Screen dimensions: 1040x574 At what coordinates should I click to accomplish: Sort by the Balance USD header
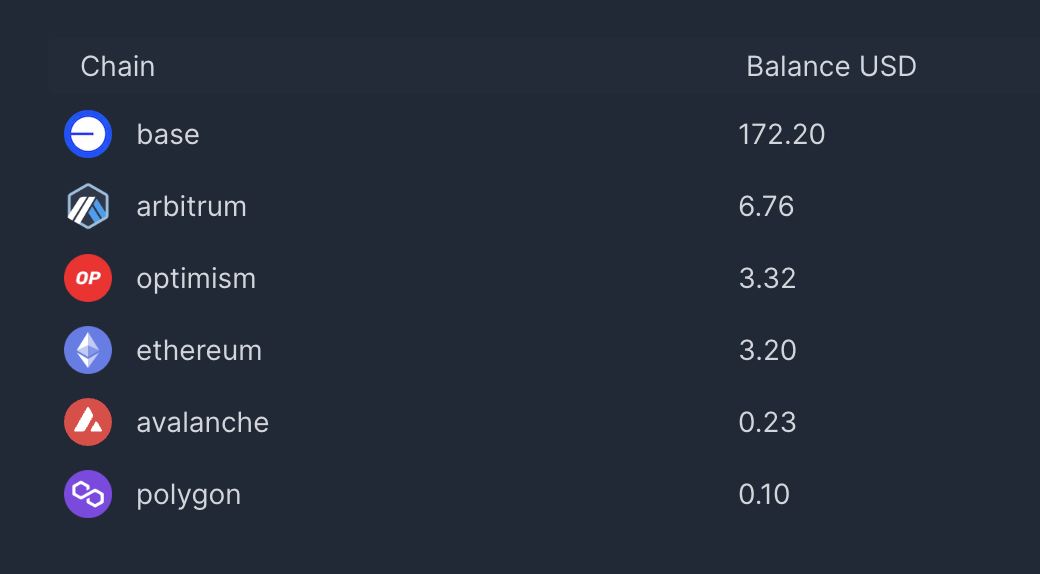tap(831, 67)
